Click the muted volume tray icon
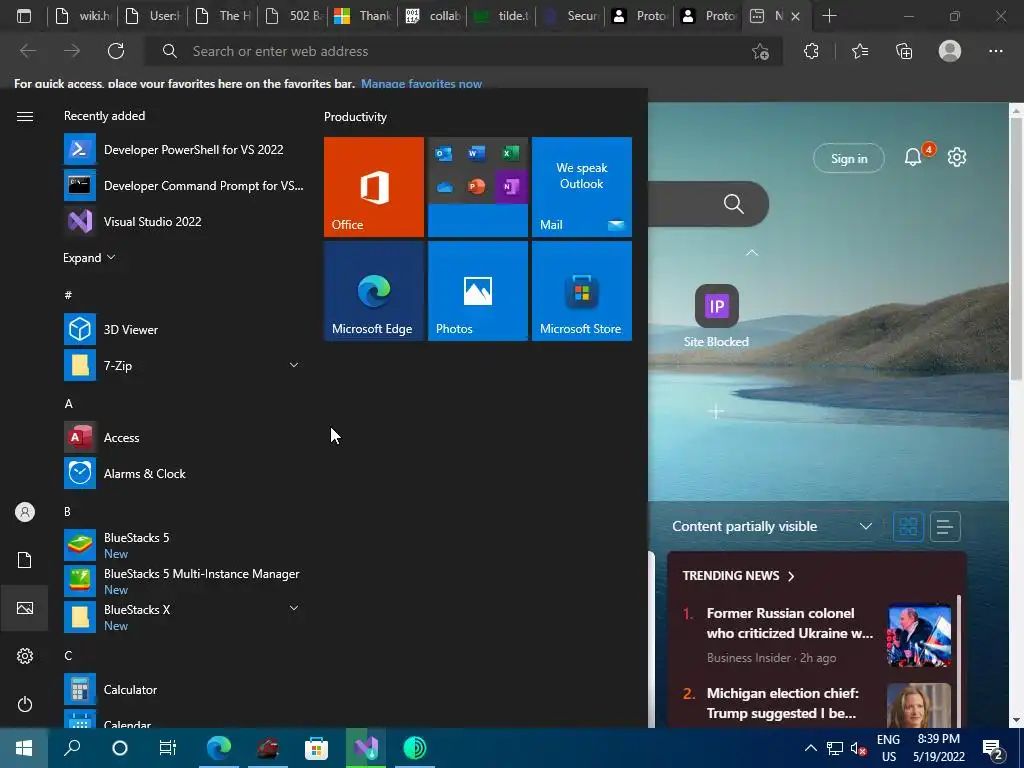Screen dimensions: 1024x768 pos(858,748)
